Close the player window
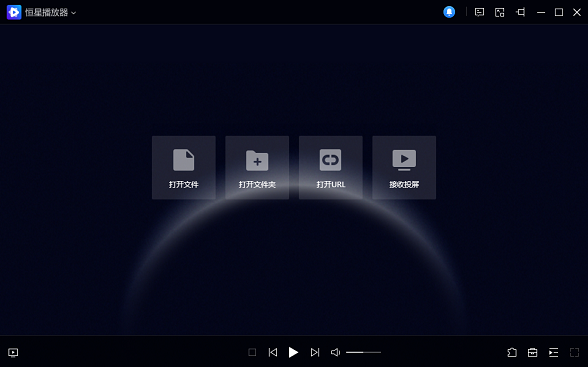588x367 pixels. point(577,12)
